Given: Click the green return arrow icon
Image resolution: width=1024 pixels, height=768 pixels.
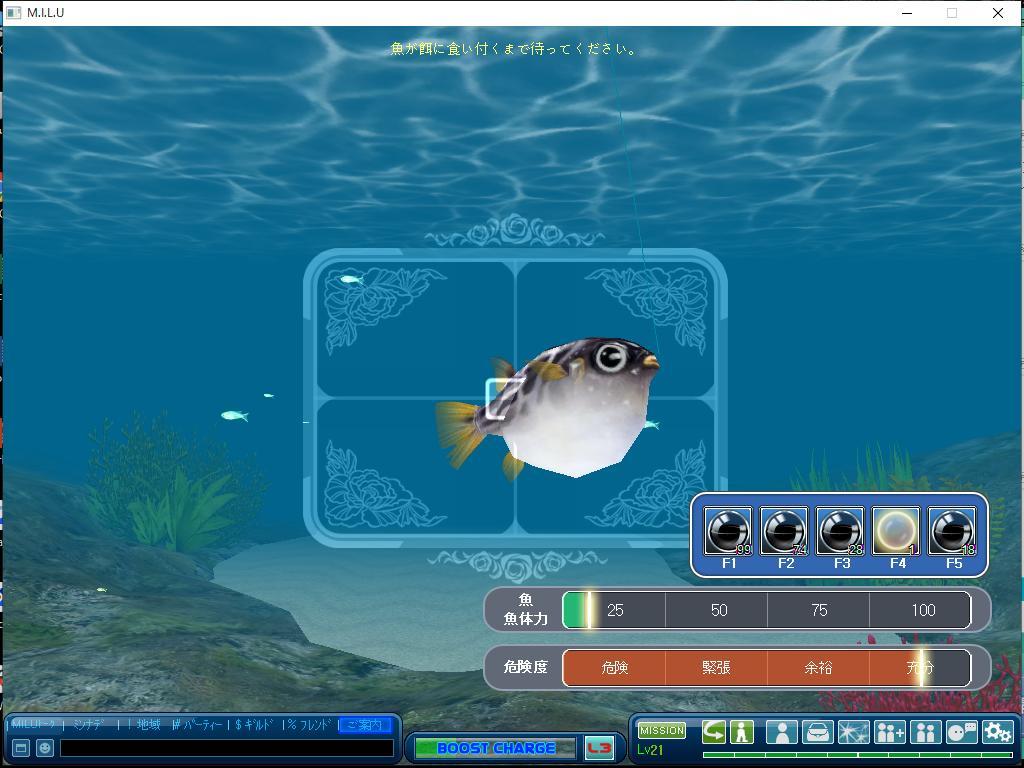Looking at the screenshot, I should pyautogui.click(x=713, y=732).
